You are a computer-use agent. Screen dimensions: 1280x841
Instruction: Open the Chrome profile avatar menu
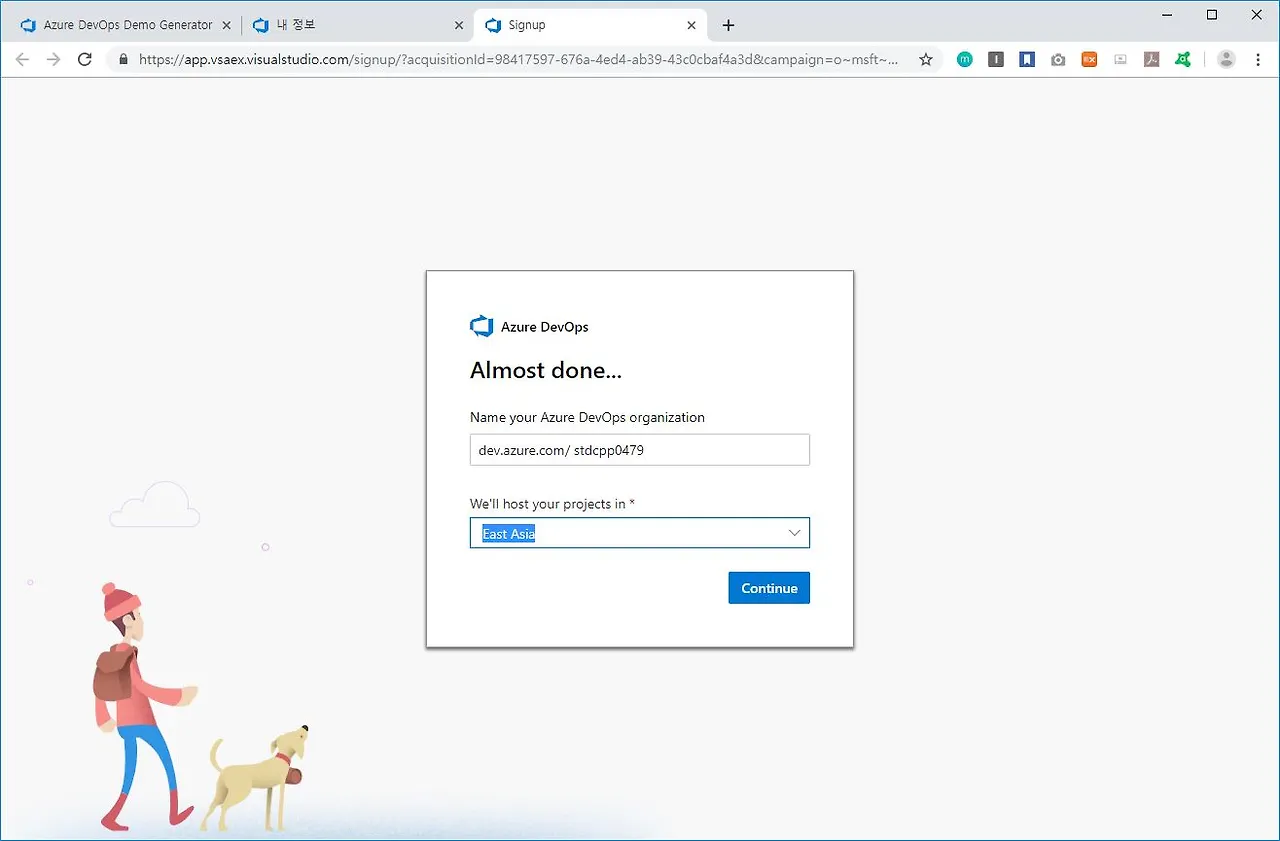click(1226, 59)
